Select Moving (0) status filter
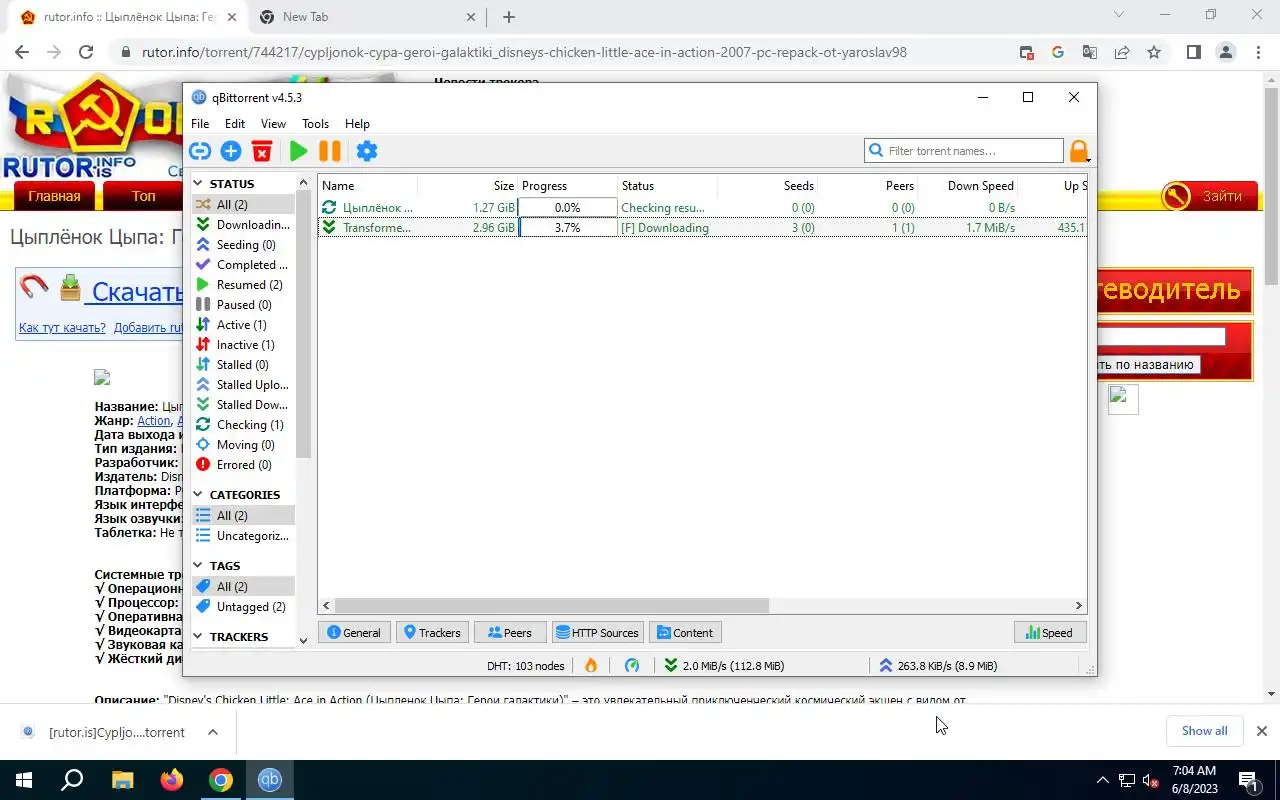Screen dimensions: 1280x800 [243, 445]
